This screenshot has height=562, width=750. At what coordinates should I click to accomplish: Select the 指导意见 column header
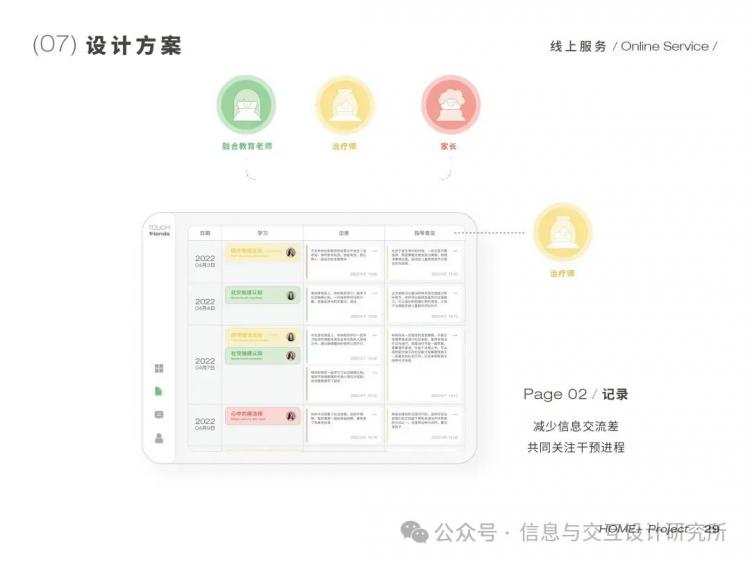[424, 233]
